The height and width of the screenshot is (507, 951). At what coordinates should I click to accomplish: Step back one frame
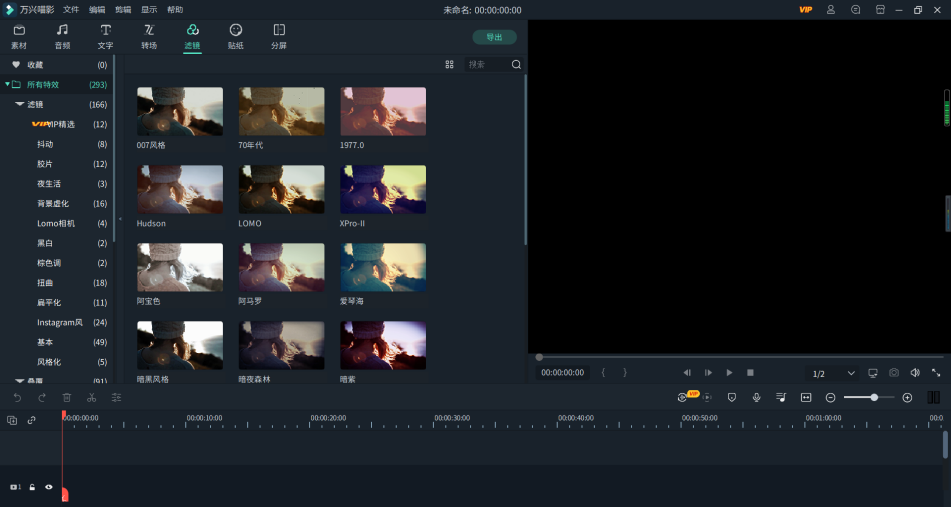coord(687,373)
